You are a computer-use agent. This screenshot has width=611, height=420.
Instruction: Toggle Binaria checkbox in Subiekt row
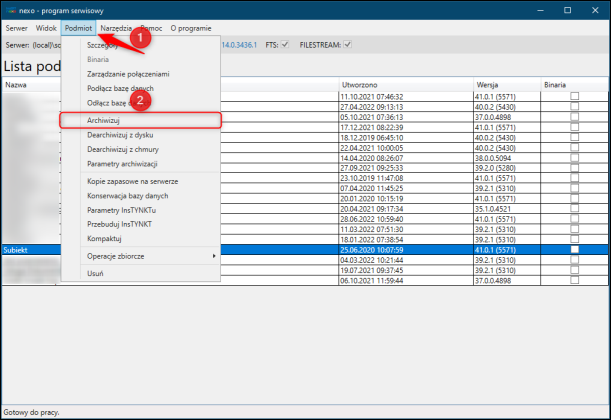tap(574, 249)
